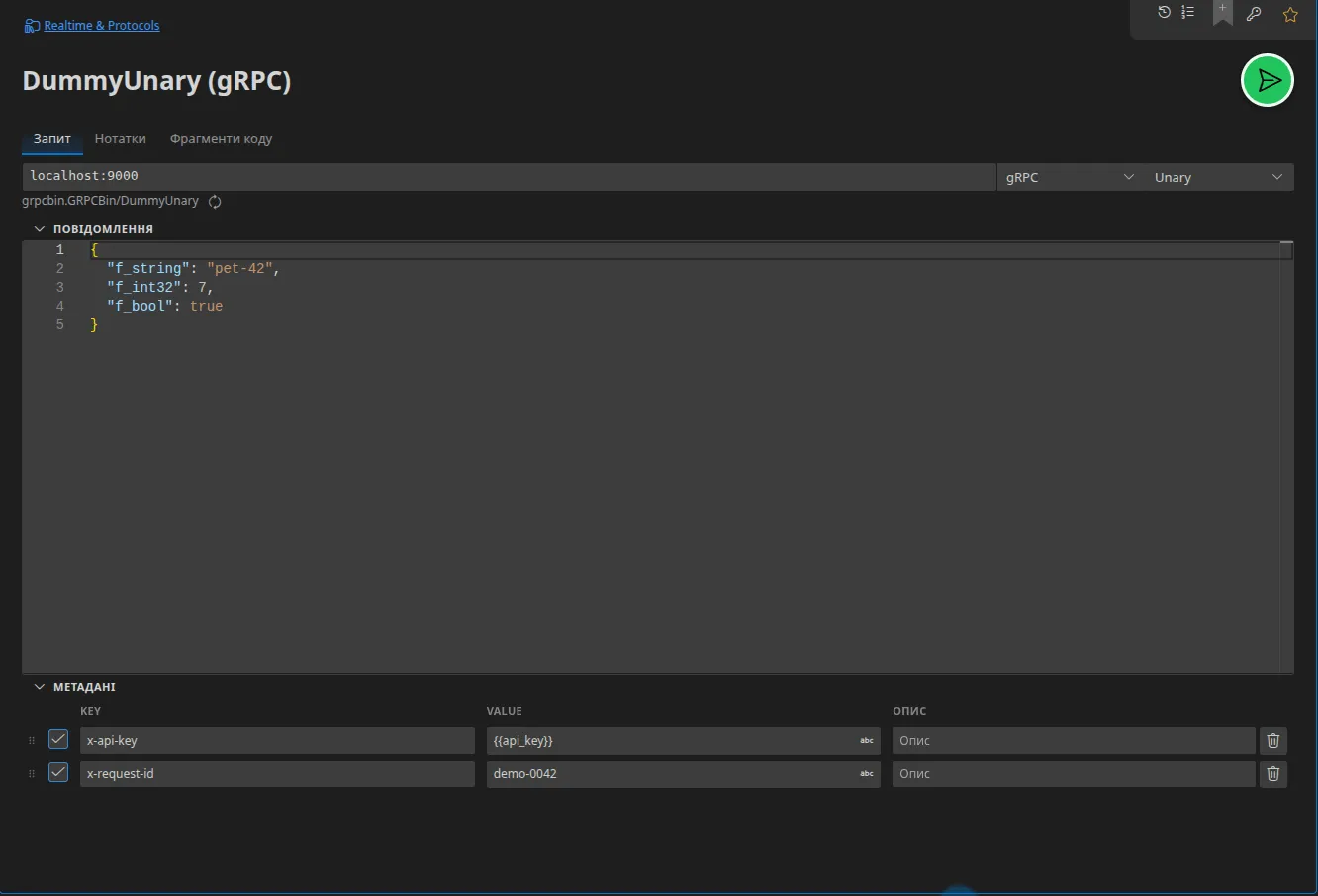The height and width of the screenshot is (896, 1318).
Task: Click the "f_int32": 7 line in editor
Action: [x=159, y=288]
